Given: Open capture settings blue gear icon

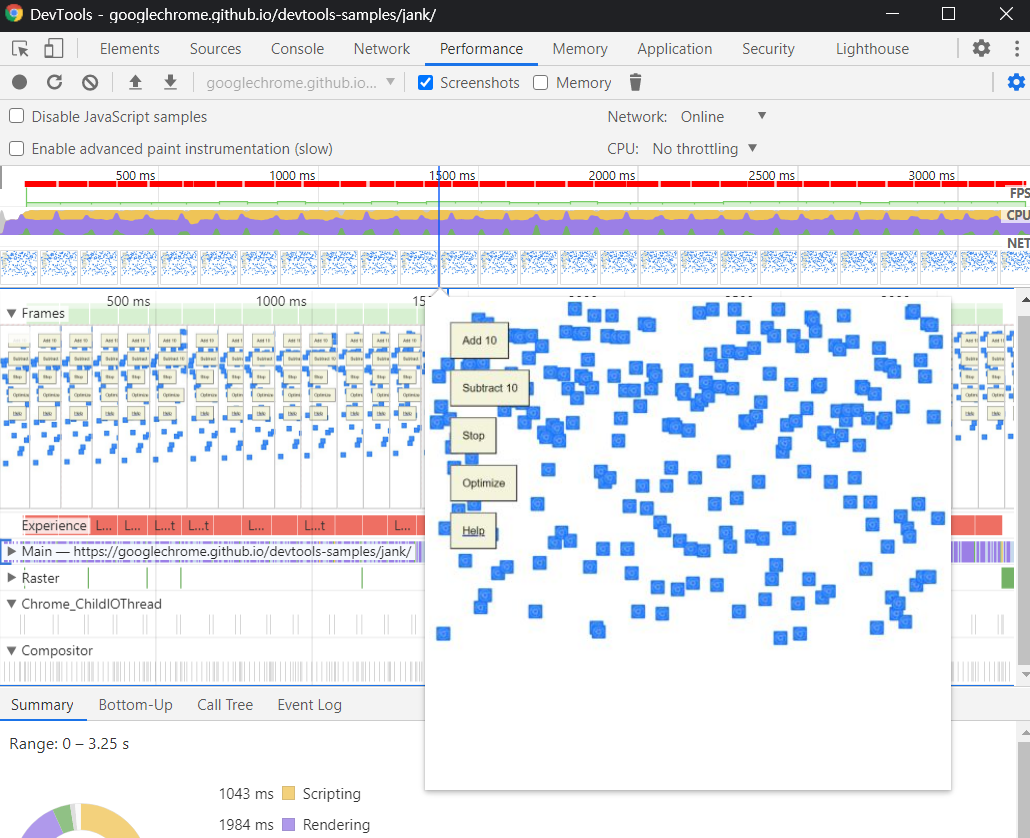Looking at the screenshot, I should (1016, 82).
